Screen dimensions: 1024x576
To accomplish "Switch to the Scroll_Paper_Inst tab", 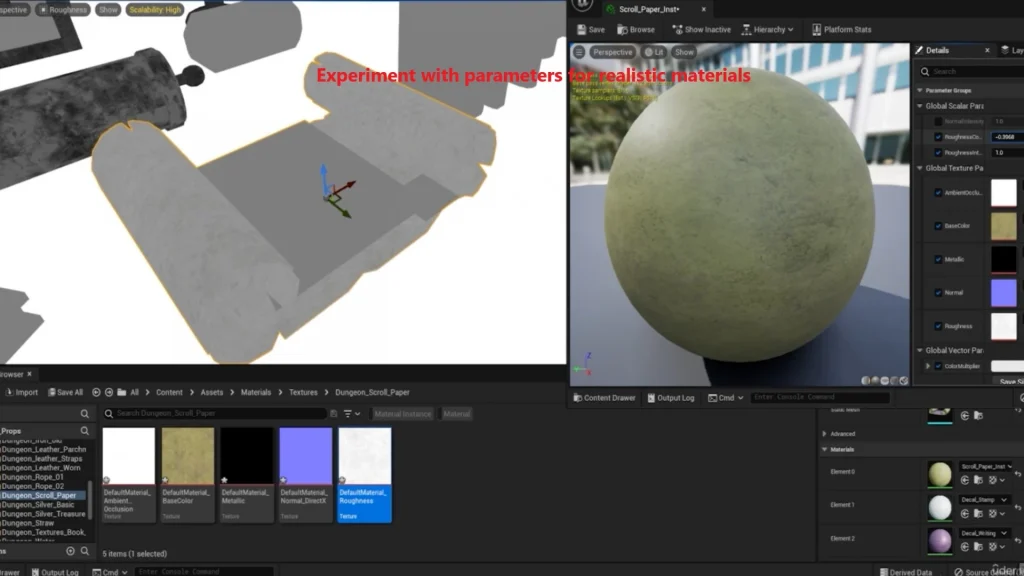I will coord(649,9).
